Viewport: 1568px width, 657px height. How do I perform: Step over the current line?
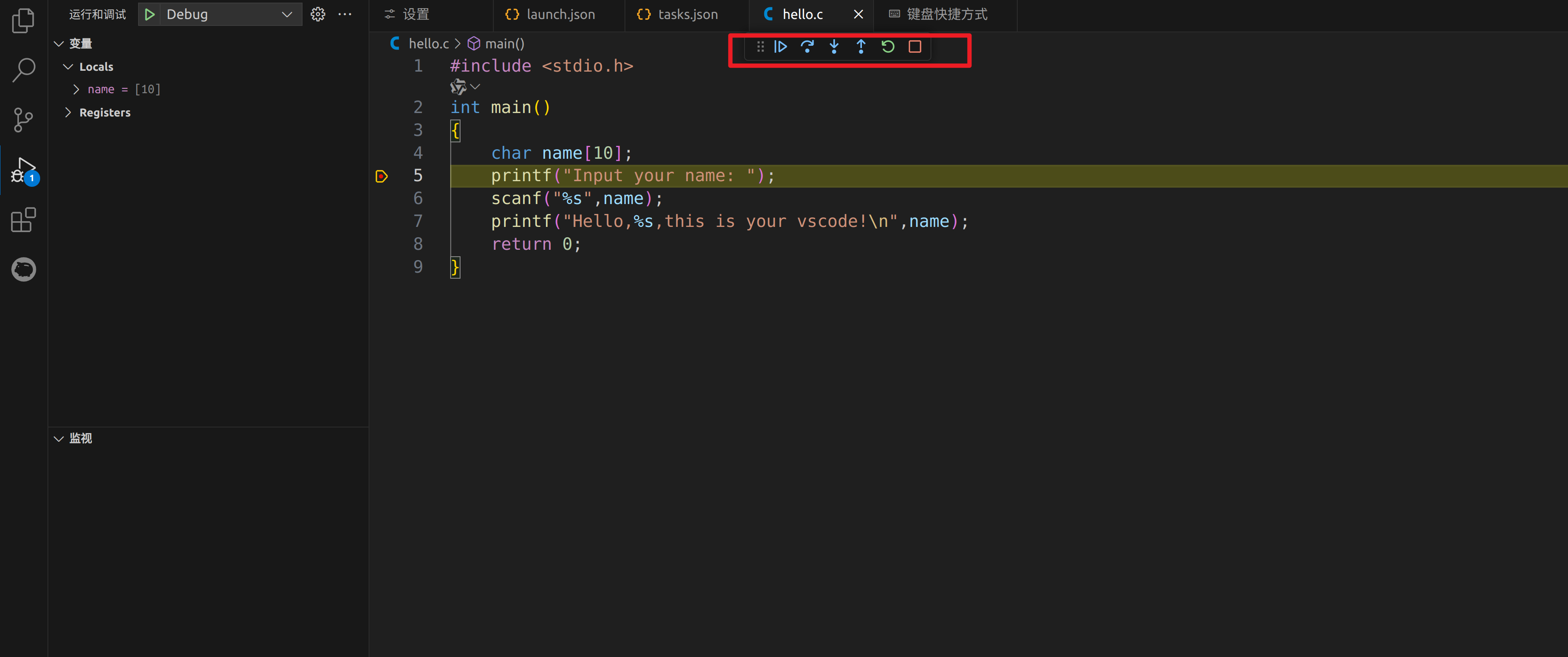tap(807, 46)
